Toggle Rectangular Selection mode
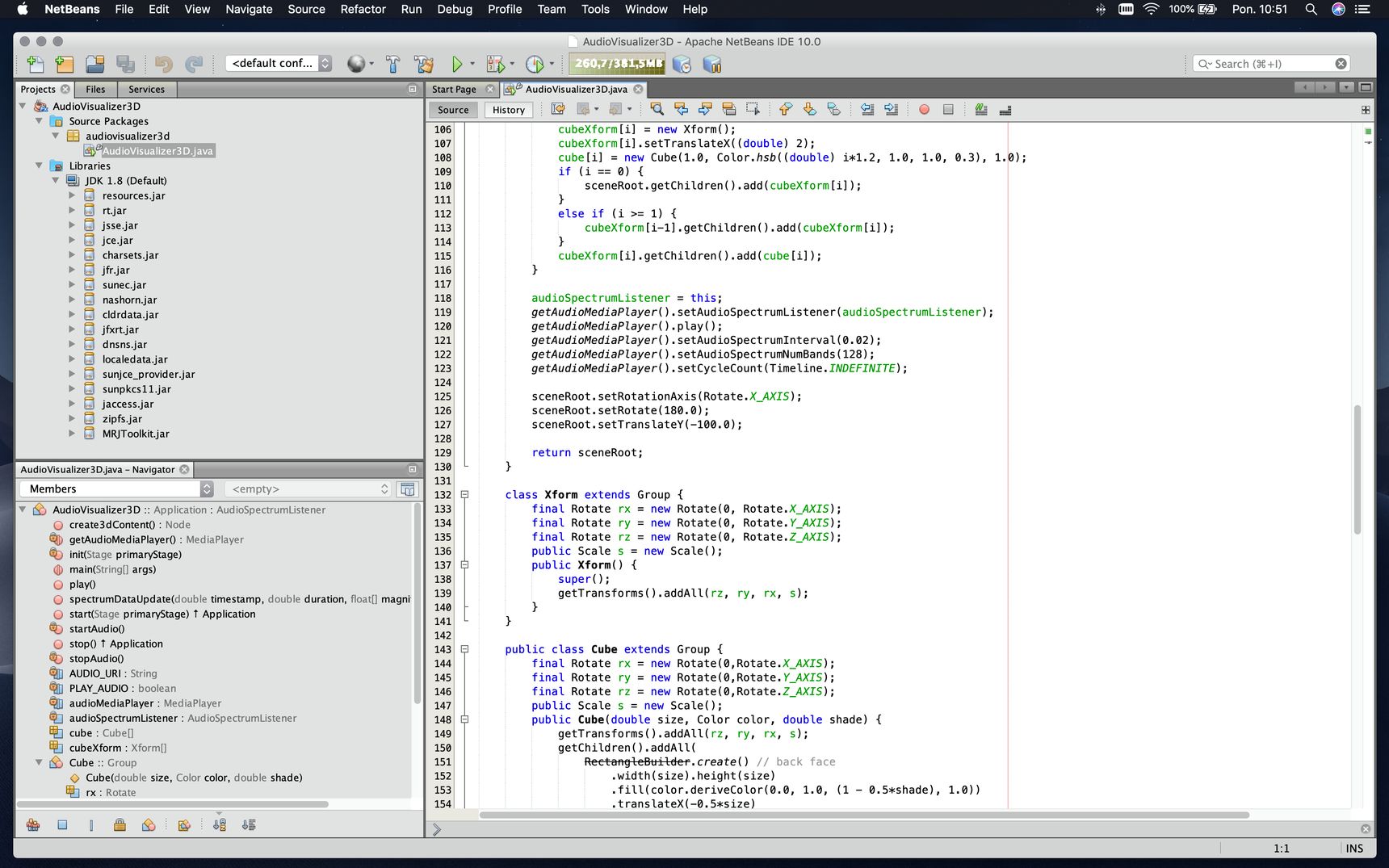Image resolution: width=1389 pixels, height=868 pixels. [x=753, y=109]
